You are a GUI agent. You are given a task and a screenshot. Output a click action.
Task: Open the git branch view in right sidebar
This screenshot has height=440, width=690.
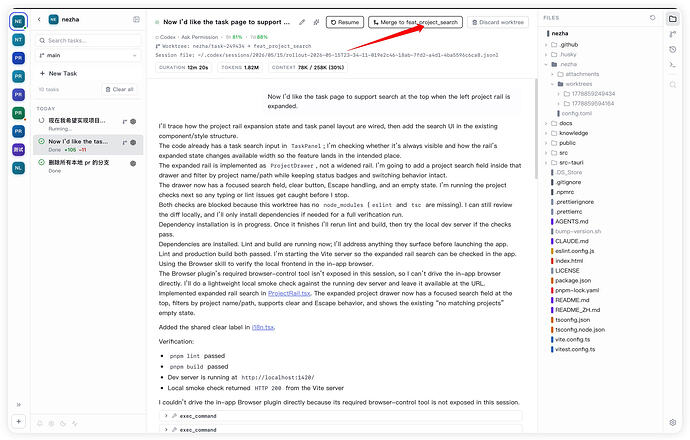pyautogui.click(x=672, y=34)
